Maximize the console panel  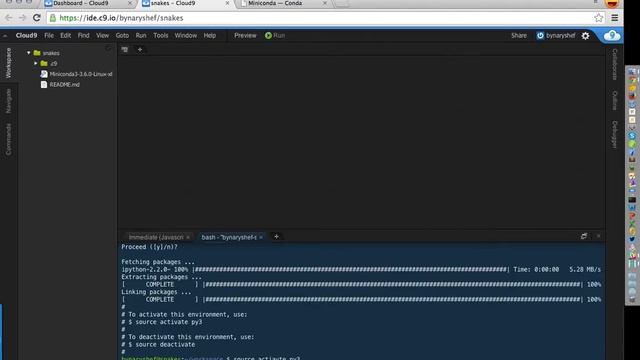click(584, 236)
